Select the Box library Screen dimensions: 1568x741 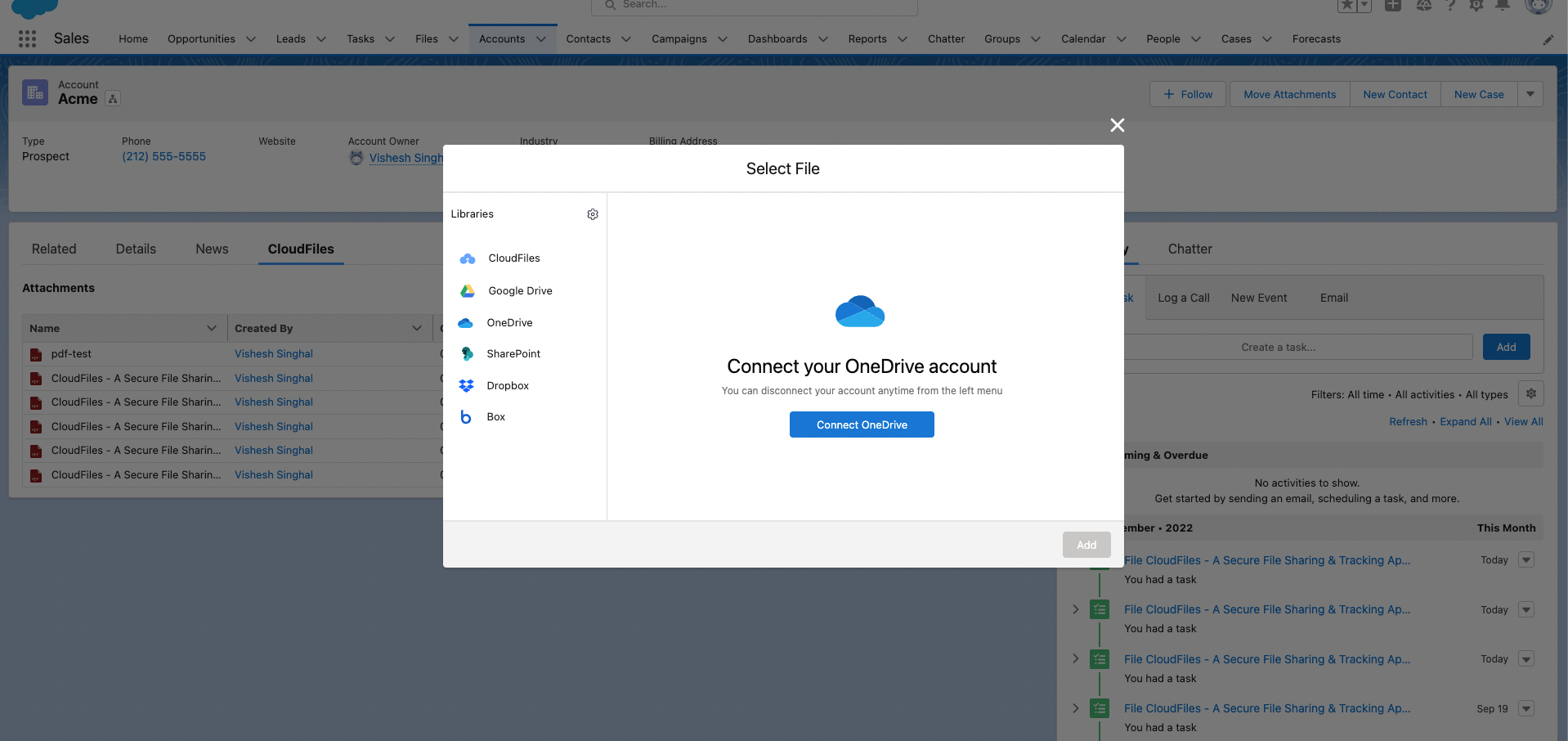pyautogui.click(x=495, y=417)
